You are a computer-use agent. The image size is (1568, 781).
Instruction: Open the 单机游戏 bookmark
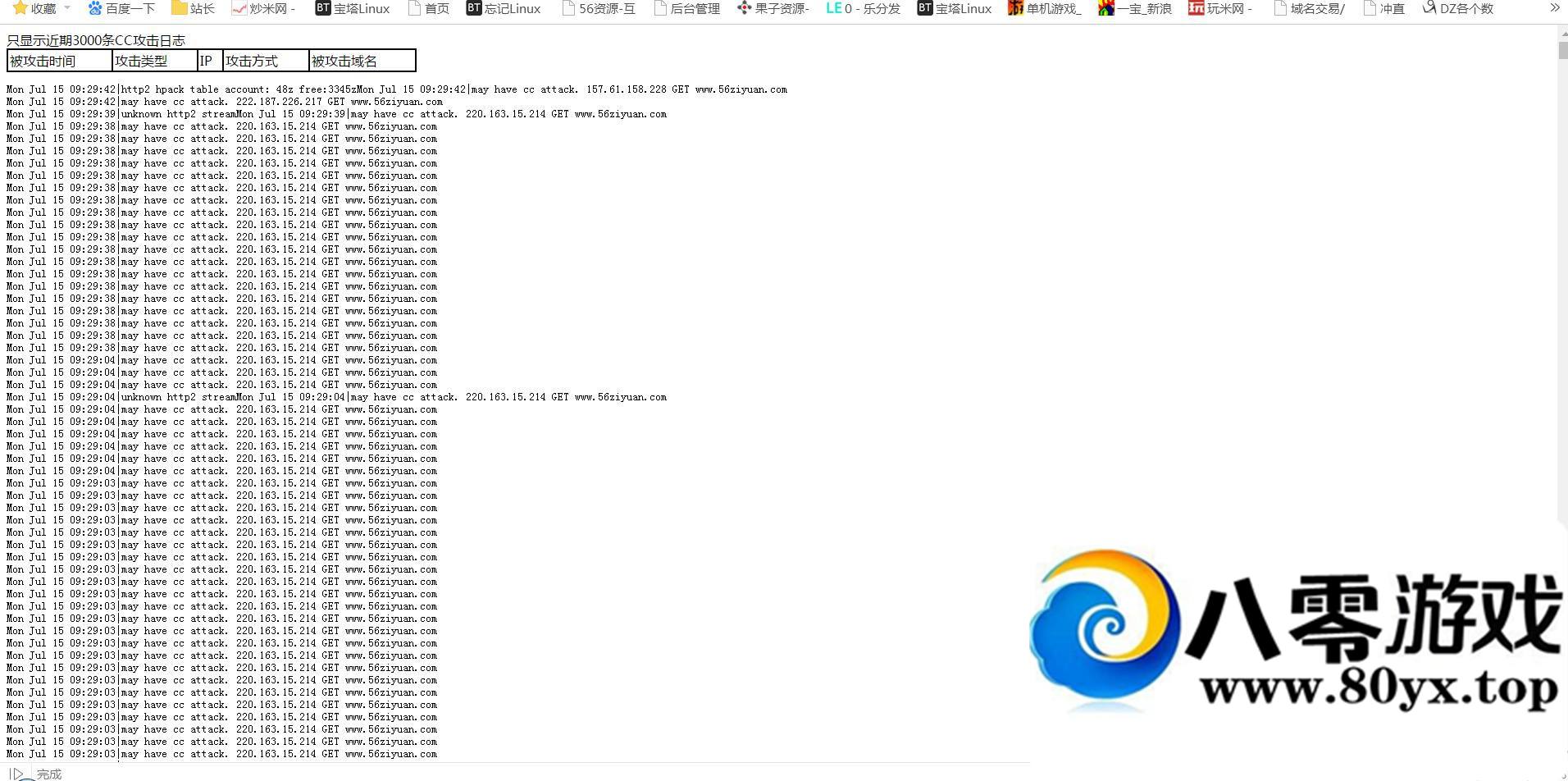coord(1045,8)
